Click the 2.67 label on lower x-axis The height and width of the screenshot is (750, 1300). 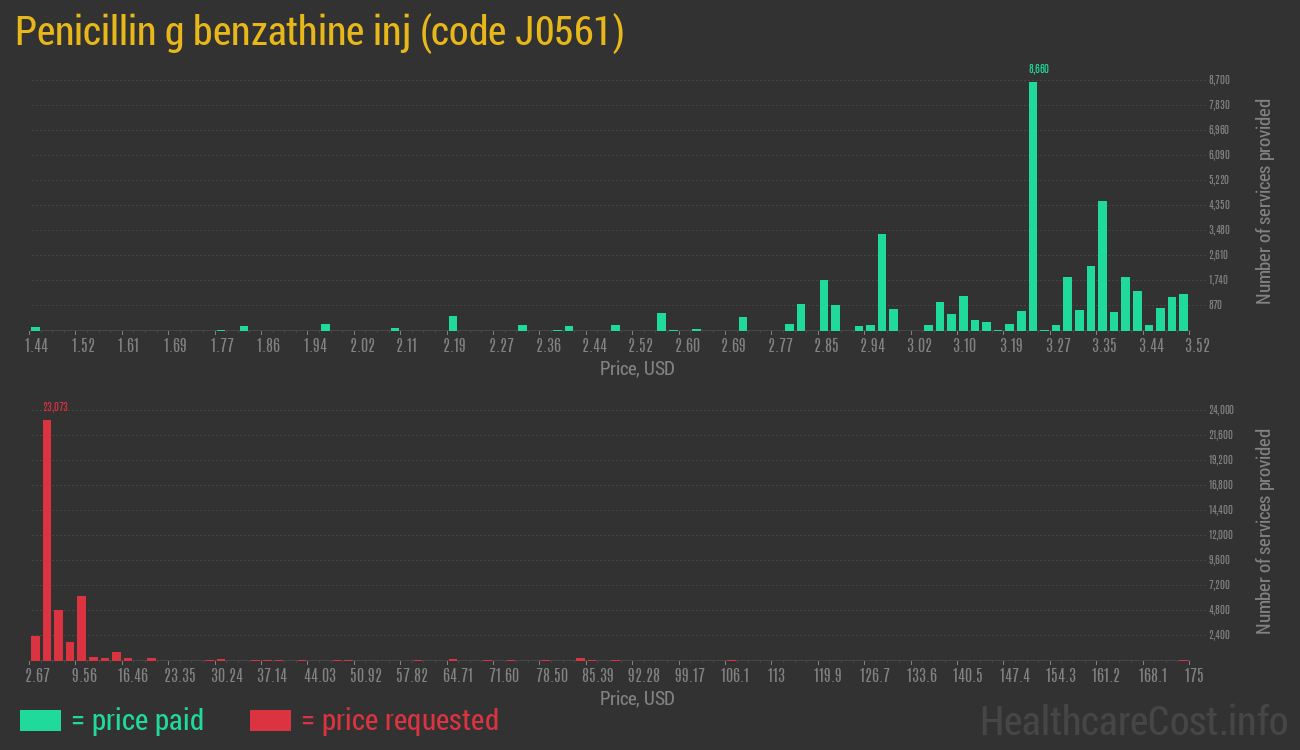click(x=38, y=676)
